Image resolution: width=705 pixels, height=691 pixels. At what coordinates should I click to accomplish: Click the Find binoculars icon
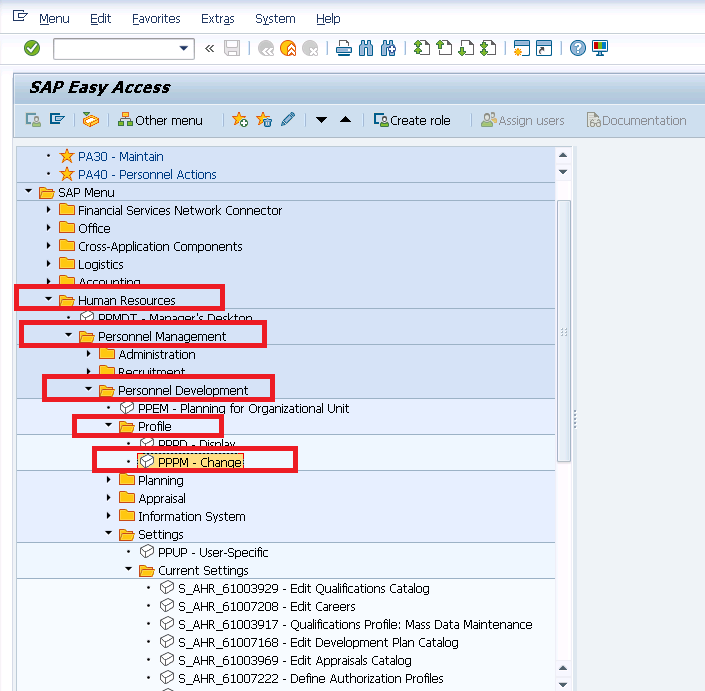pyautogui.click(x=366, y=48)
